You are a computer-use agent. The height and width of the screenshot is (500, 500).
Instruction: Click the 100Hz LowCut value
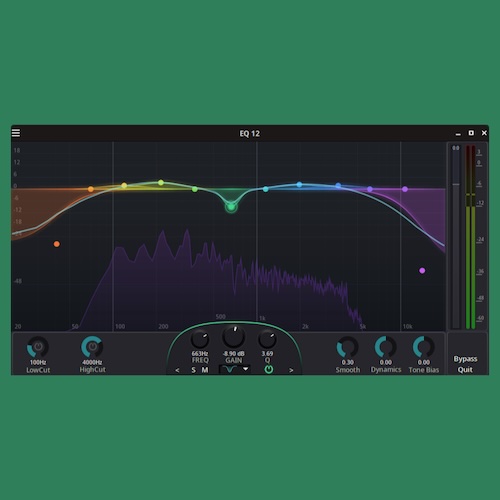tap(38, 362)
